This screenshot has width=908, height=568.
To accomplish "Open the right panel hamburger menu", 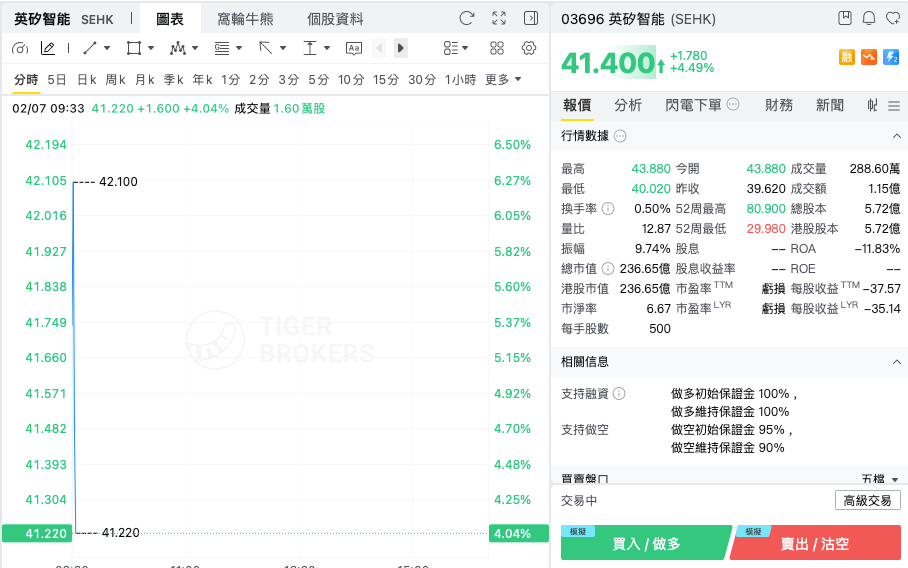I will click(894, 106).
